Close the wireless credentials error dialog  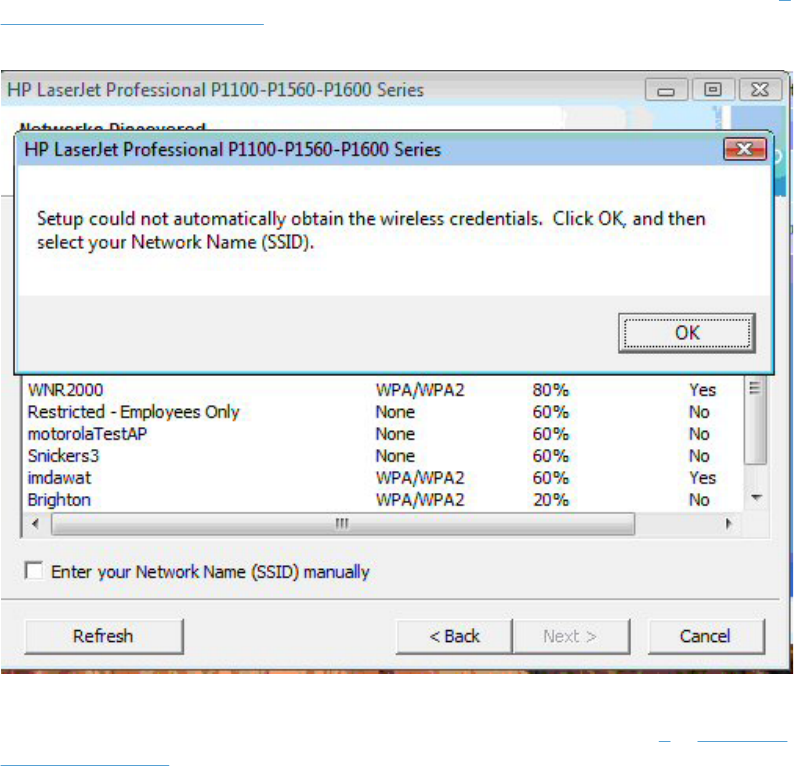coord(744,149)
